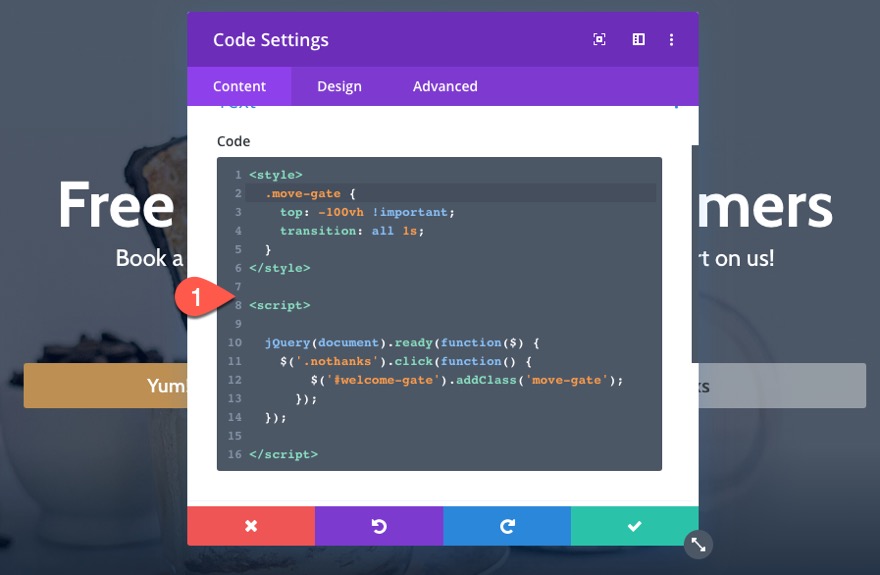This screenshot has height=575, width=880.
Task: Discard changes with the red X button
Action: (x=251, y=526)
